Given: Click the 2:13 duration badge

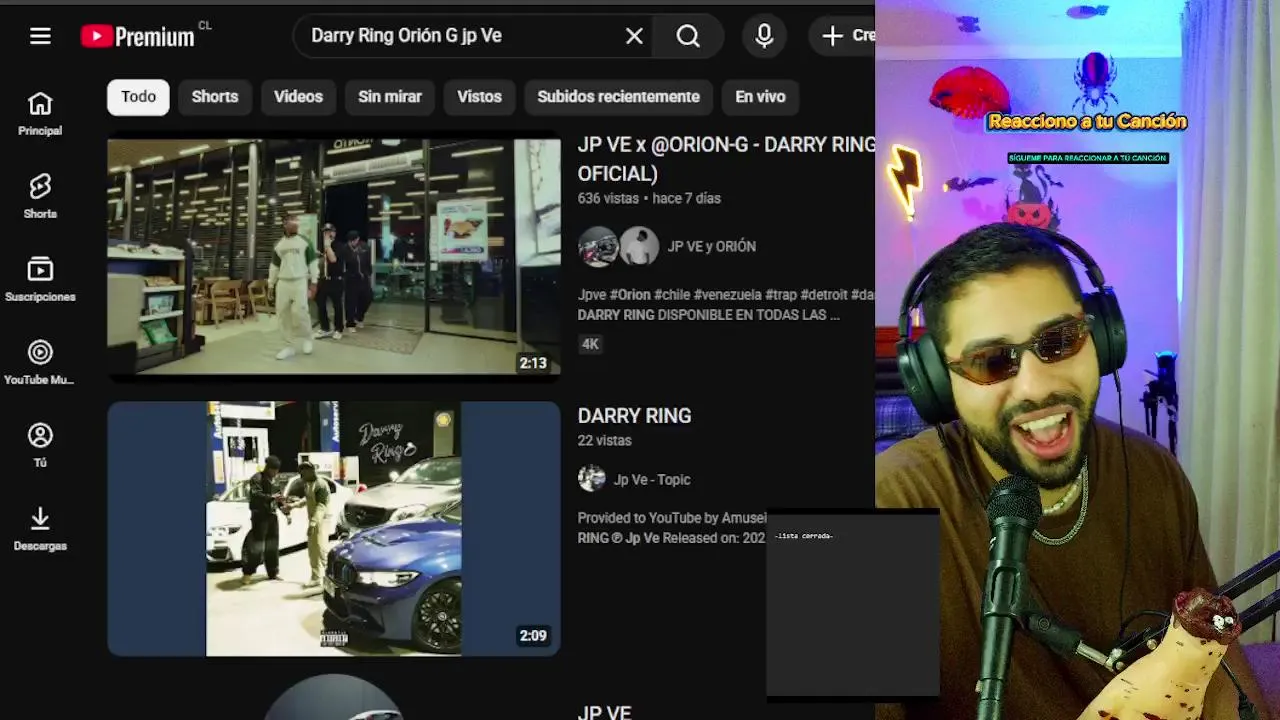Looking at the screenshot, I should coord(533,363).
